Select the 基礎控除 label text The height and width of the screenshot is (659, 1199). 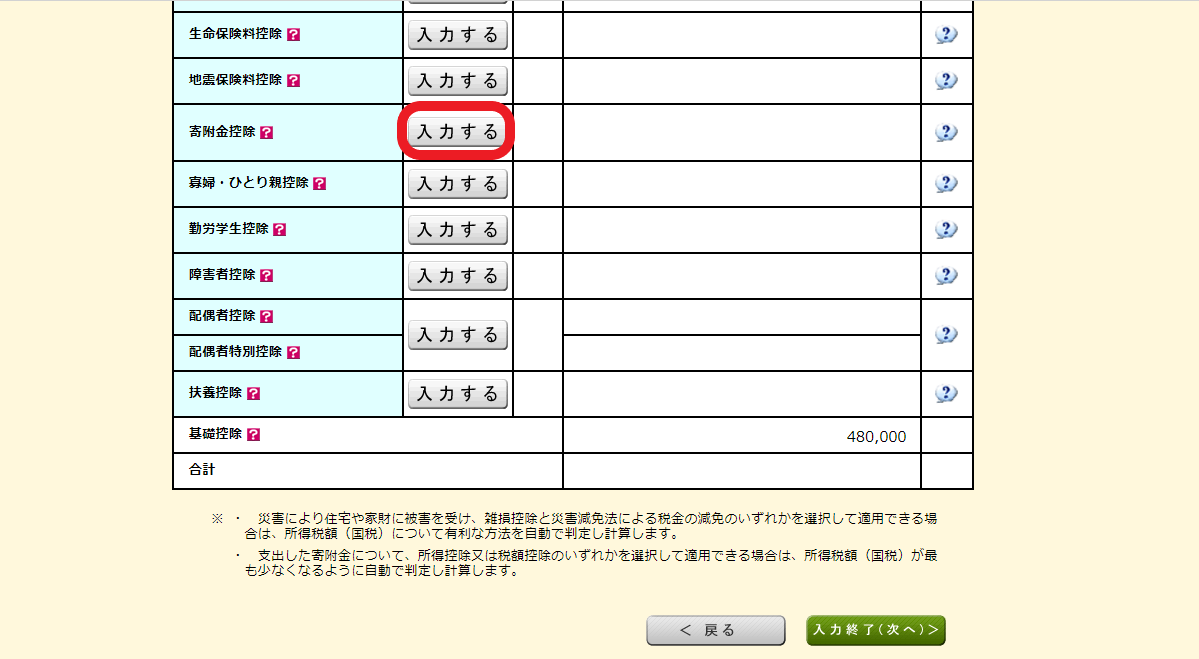pyautogui.click(x=215, y=433)
